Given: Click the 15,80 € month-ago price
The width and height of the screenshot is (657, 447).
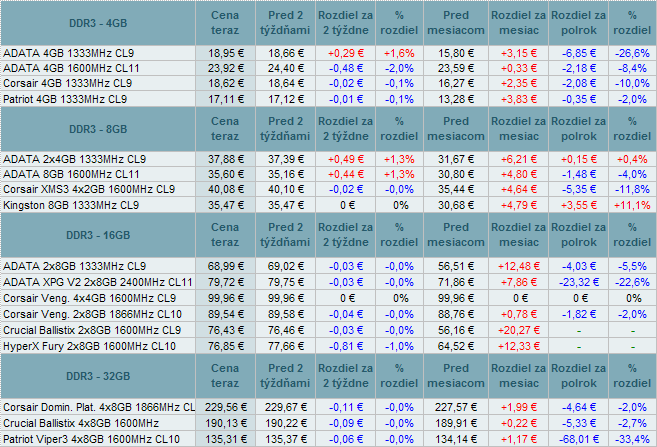Looking at the screenshot, I should tap(456, 53).
